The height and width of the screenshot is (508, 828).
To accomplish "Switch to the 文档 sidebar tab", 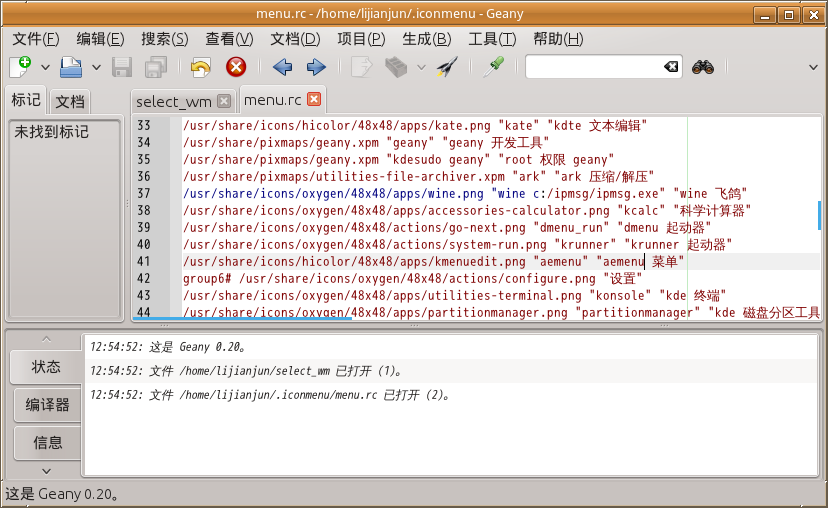I will [70, 101].
